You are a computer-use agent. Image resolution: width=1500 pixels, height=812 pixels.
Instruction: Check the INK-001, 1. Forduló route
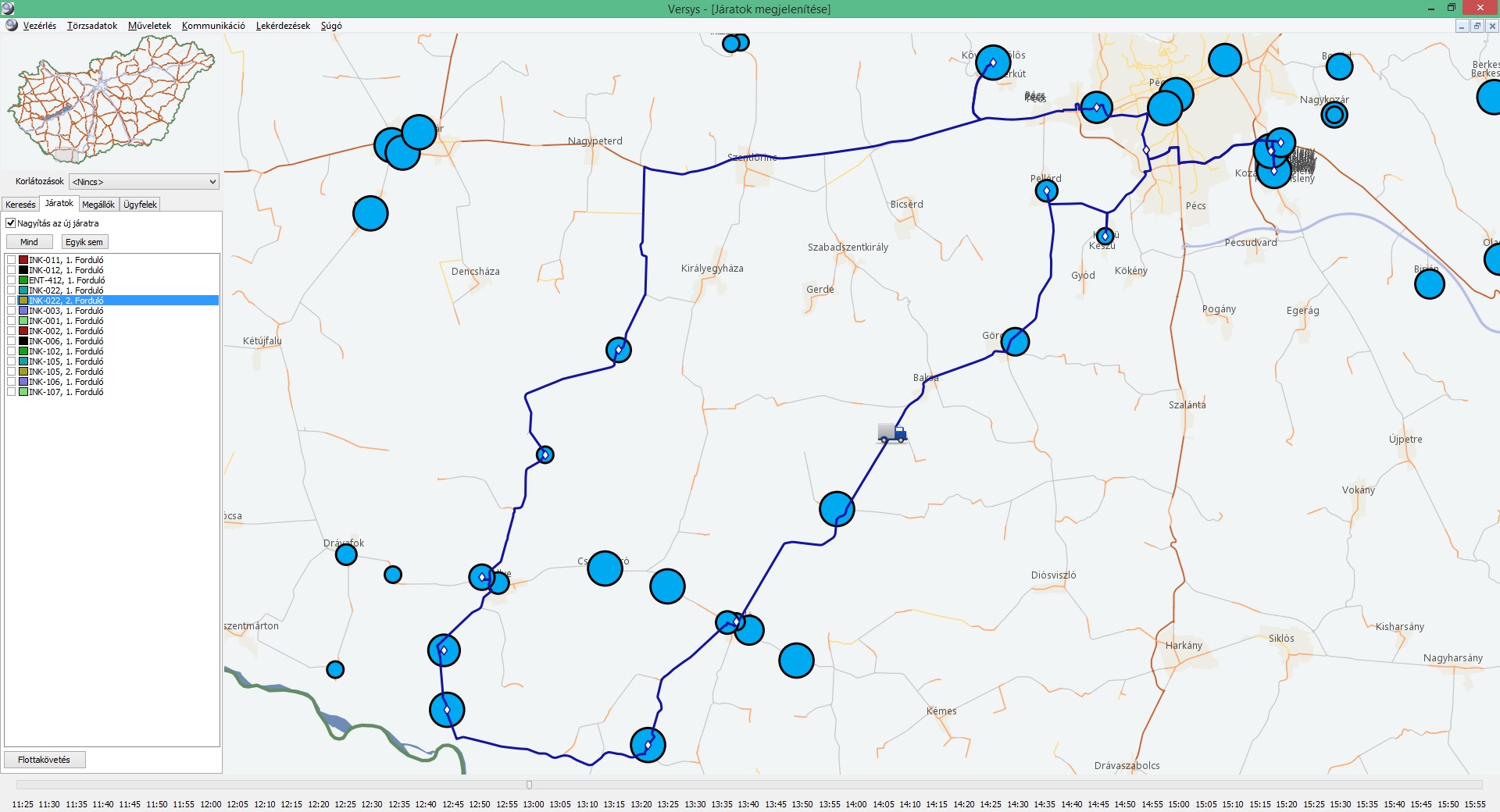coord(12,321)
